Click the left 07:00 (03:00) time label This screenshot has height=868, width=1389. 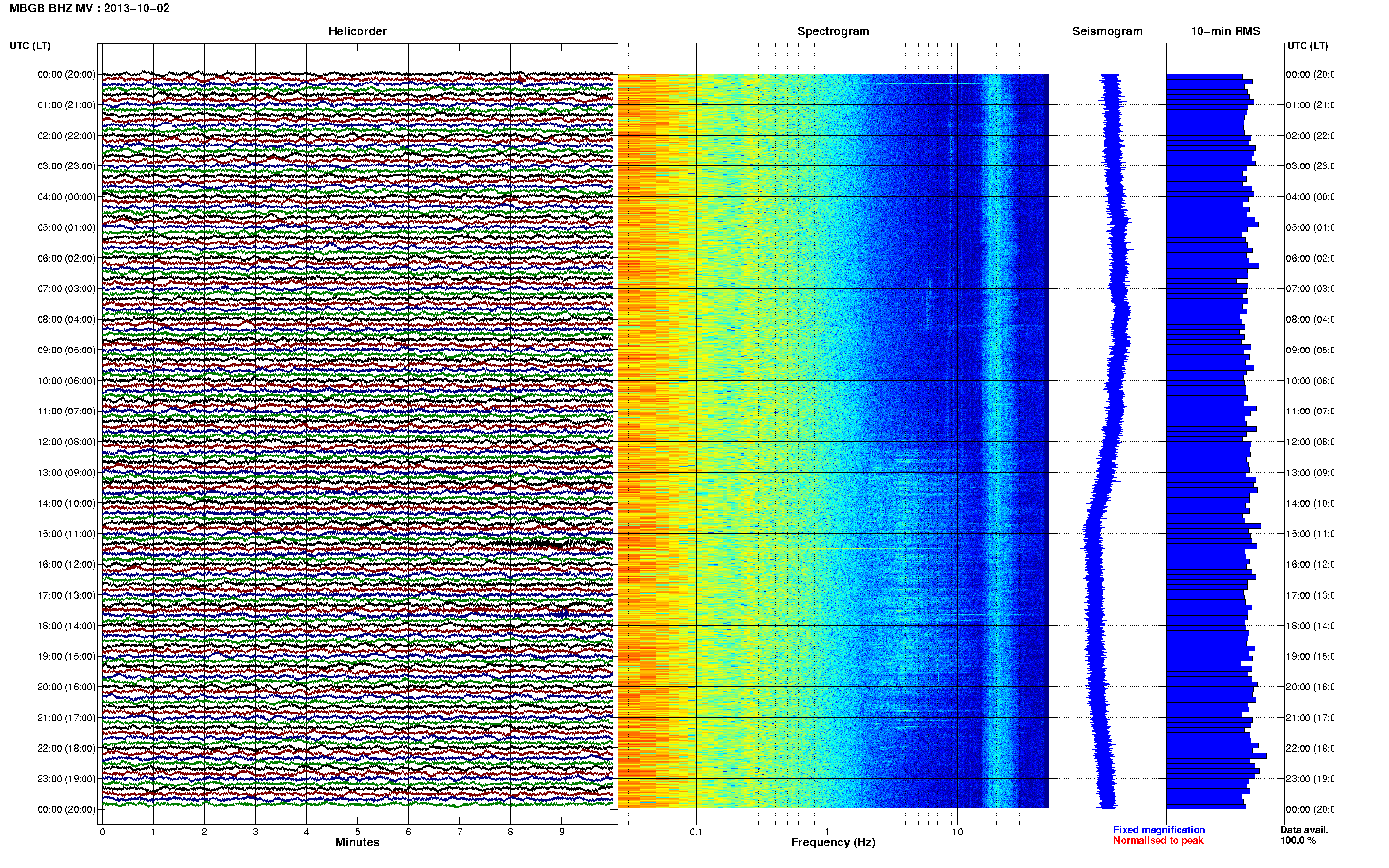[66, 289]
